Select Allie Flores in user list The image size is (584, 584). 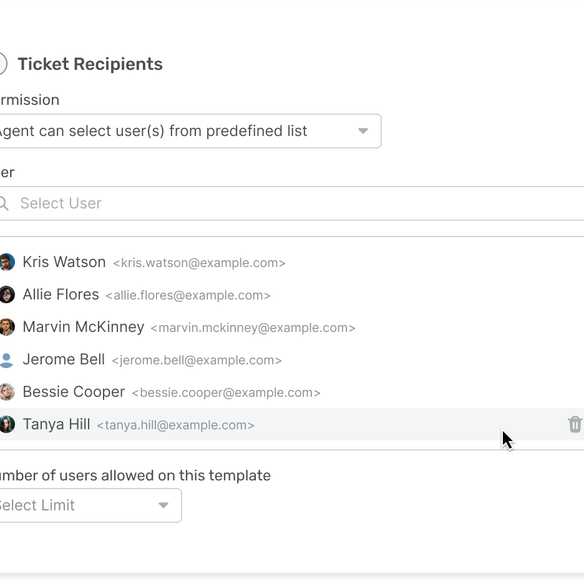coord(292,294)
